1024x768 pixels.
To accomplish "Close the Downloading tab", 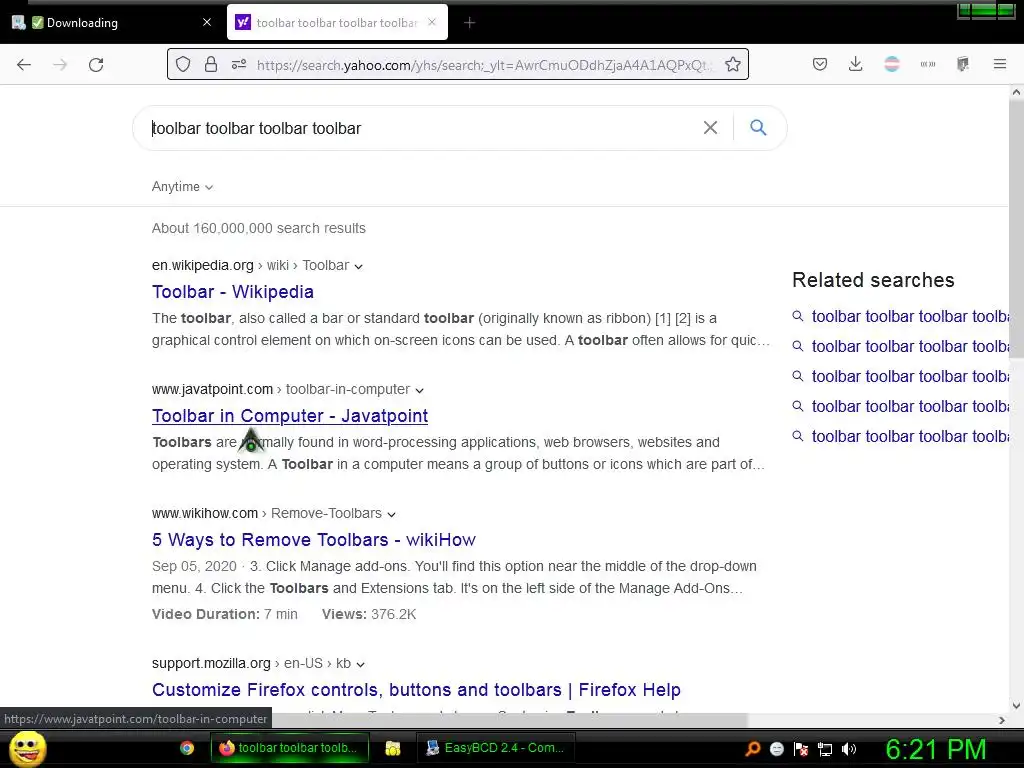I will pyautogui.click(x=207, y=22).
